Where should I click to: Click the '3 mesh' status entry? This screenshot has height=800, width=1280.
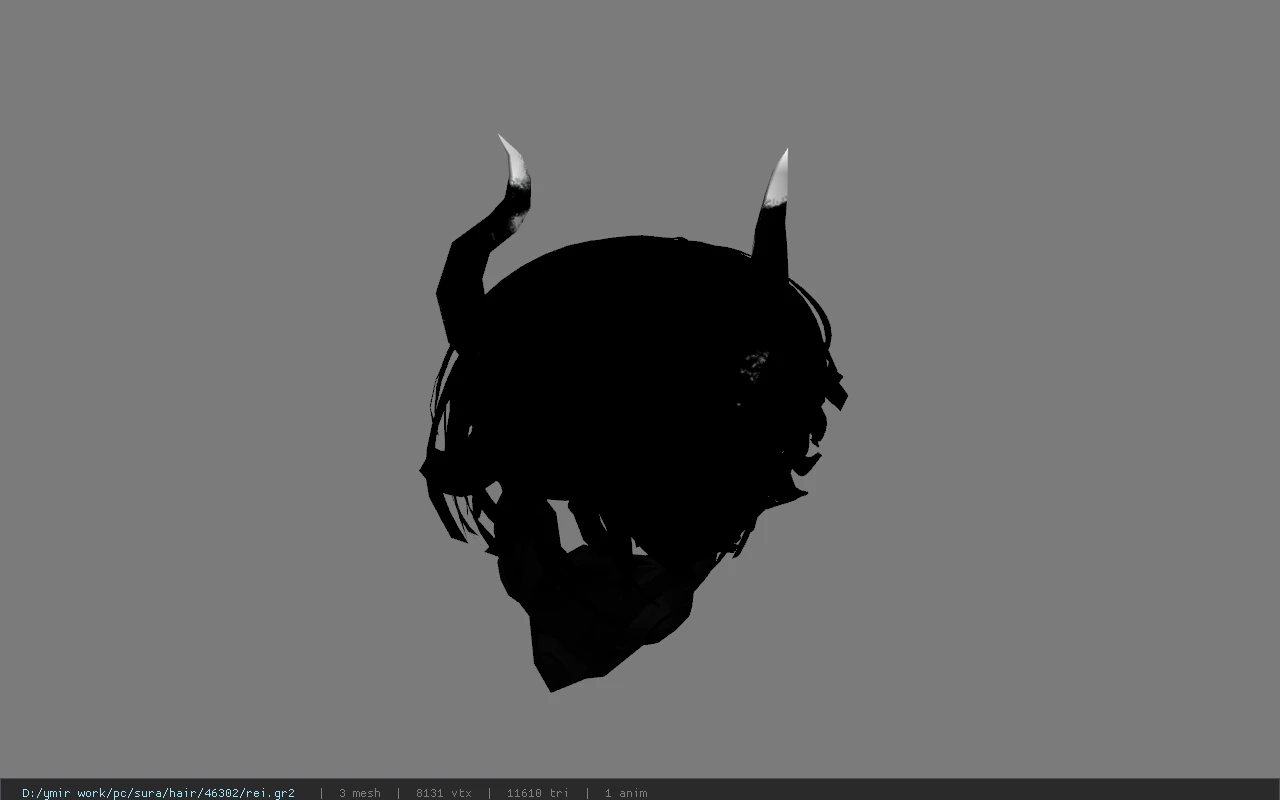[x=360, y=793]
